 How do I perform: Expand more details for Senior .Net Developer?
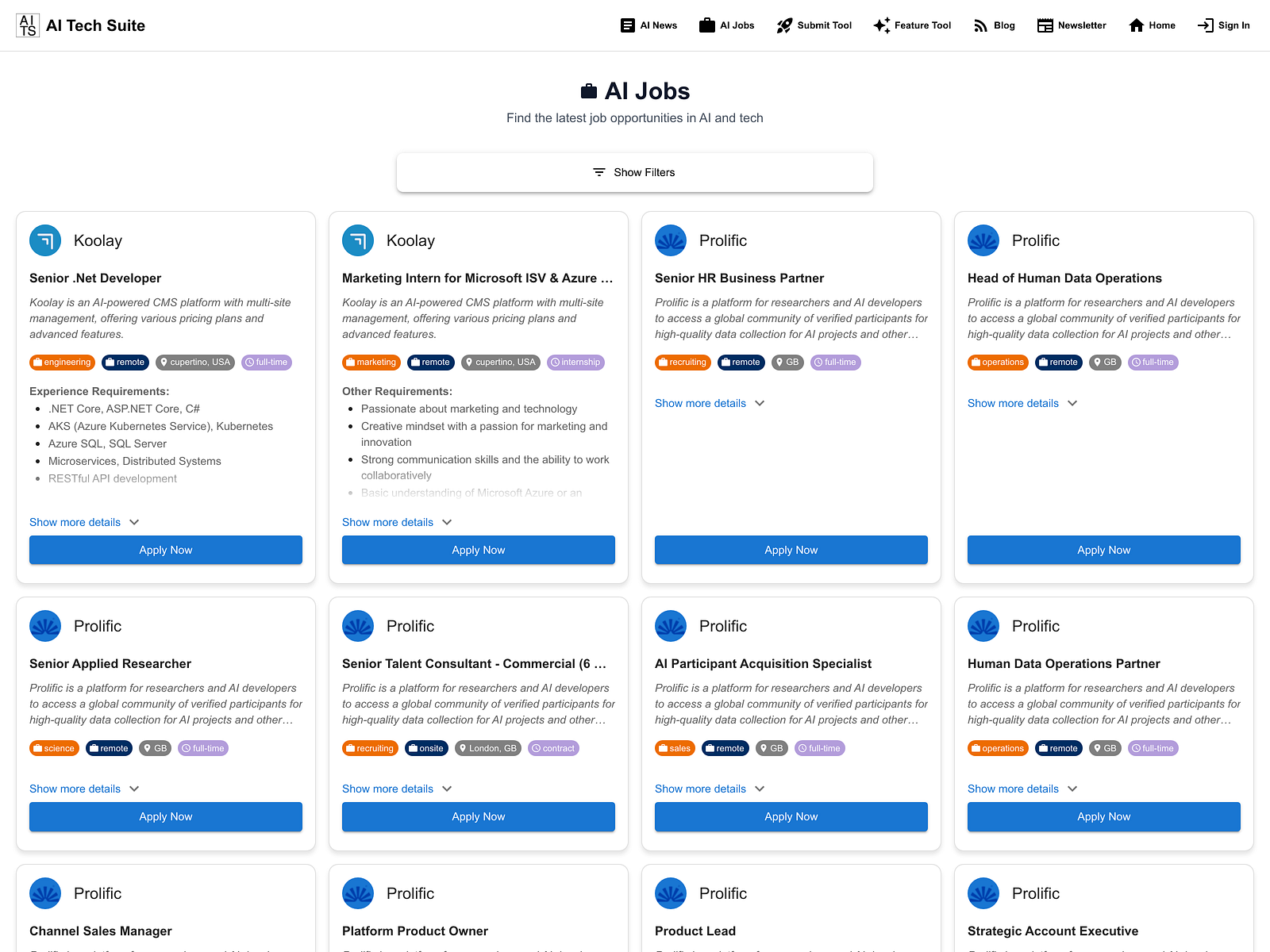pos(85,522)
